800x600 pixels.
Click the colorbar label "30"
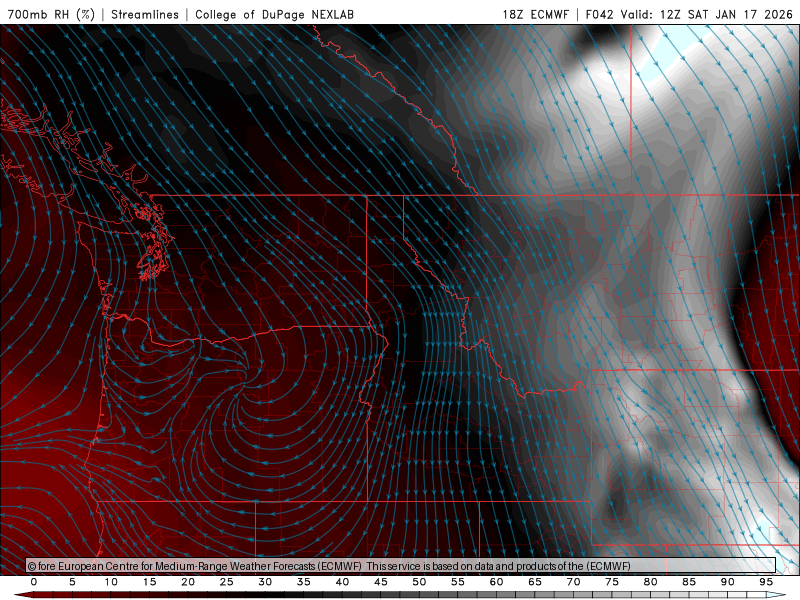(x=265, y=582)
